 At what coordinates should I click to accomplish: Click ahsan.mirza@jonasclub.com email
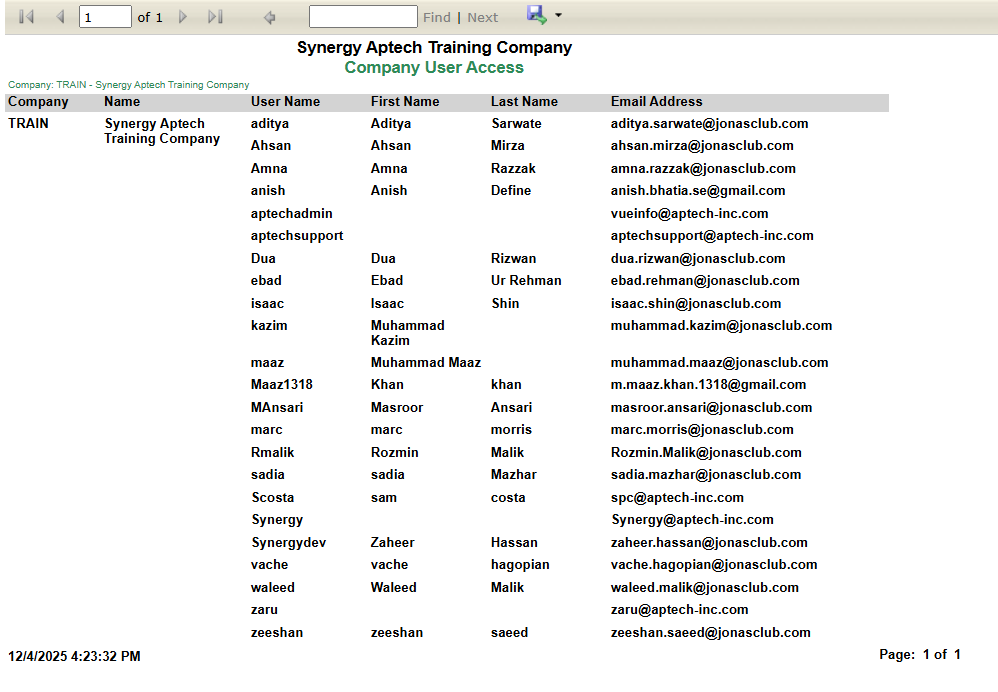tap(702, 146)
